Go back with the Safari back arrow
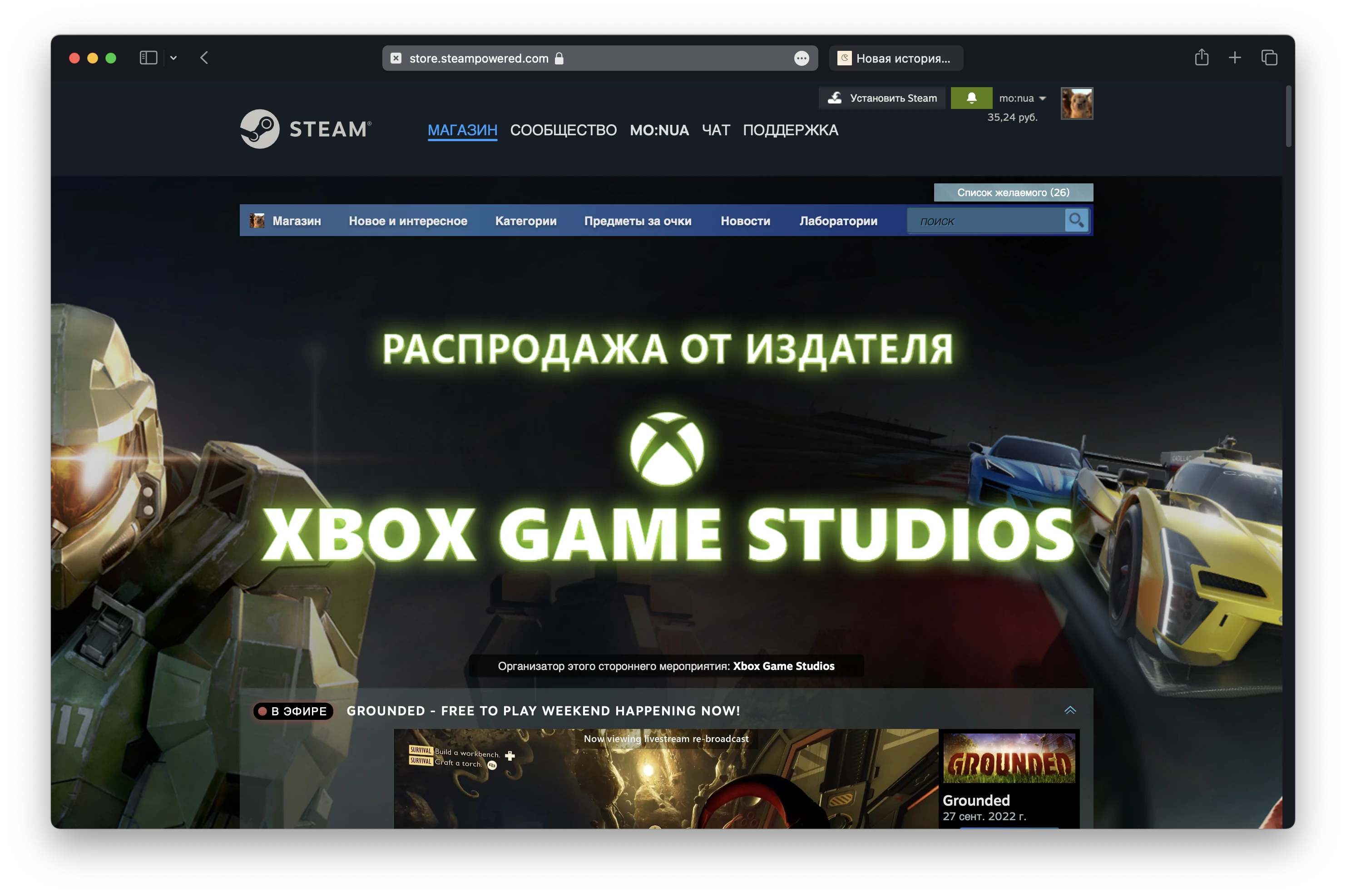The height and width of the screenshot is (896, 1346). click(204, 58)
